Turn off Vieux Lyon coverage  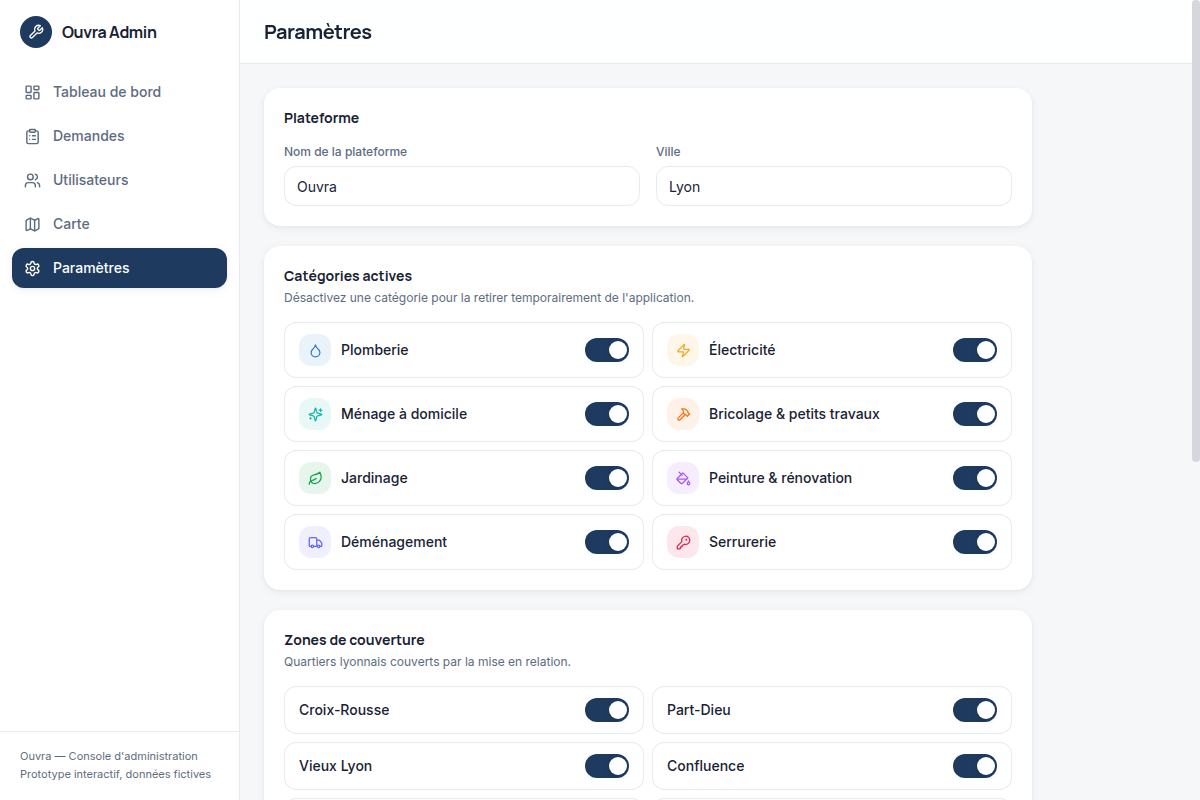click(607, 766)
